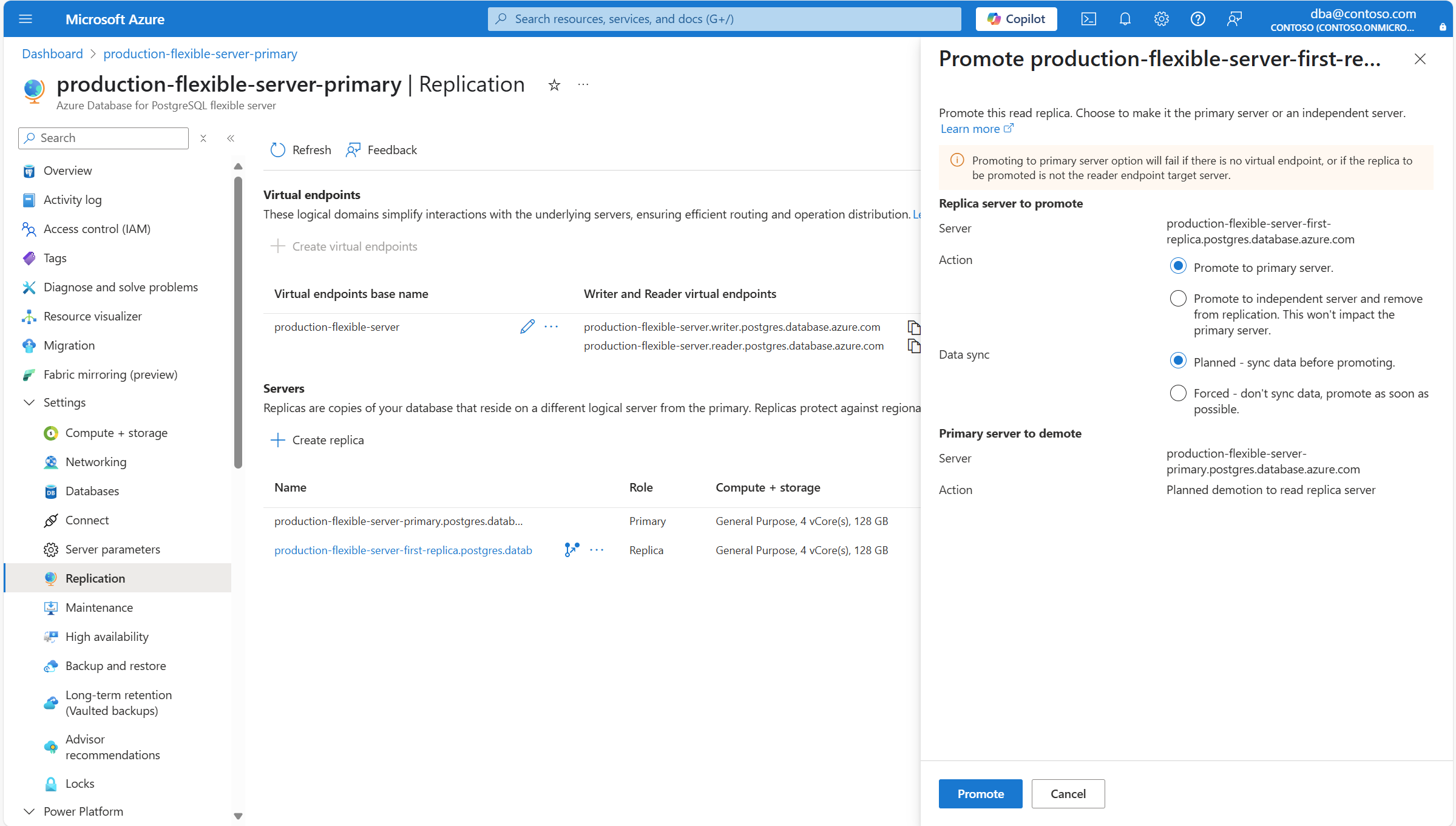Click the edit pencil for virtual endpoint
The image size is (1456, 826).
pyautogui.click(x=527, y=327)
